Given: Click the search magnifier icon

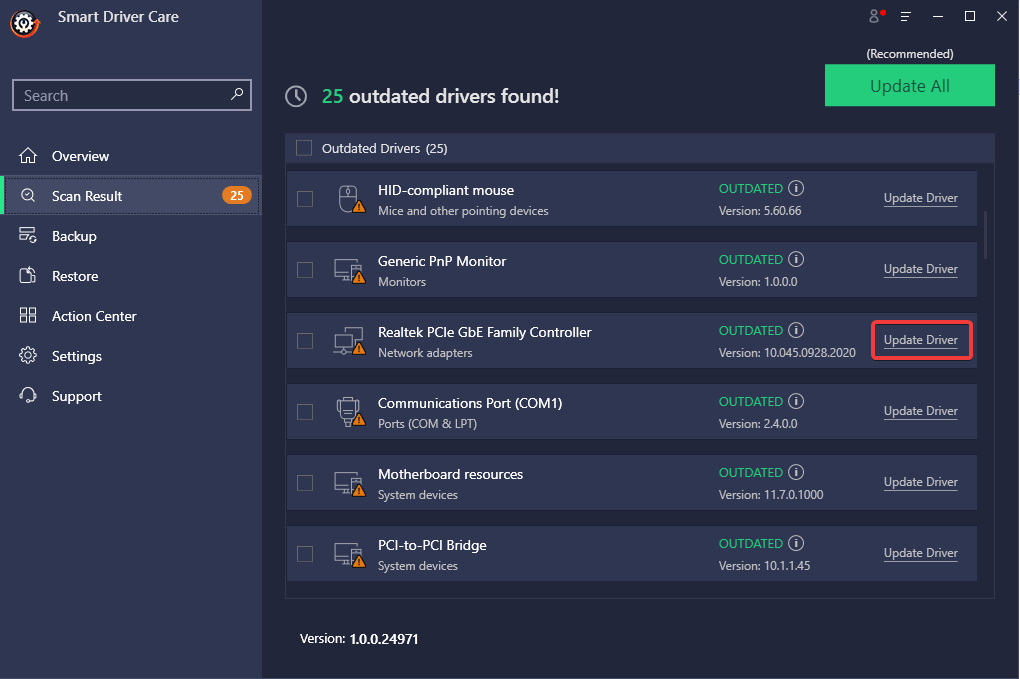Looking at the screenshot, I should 237,95.
